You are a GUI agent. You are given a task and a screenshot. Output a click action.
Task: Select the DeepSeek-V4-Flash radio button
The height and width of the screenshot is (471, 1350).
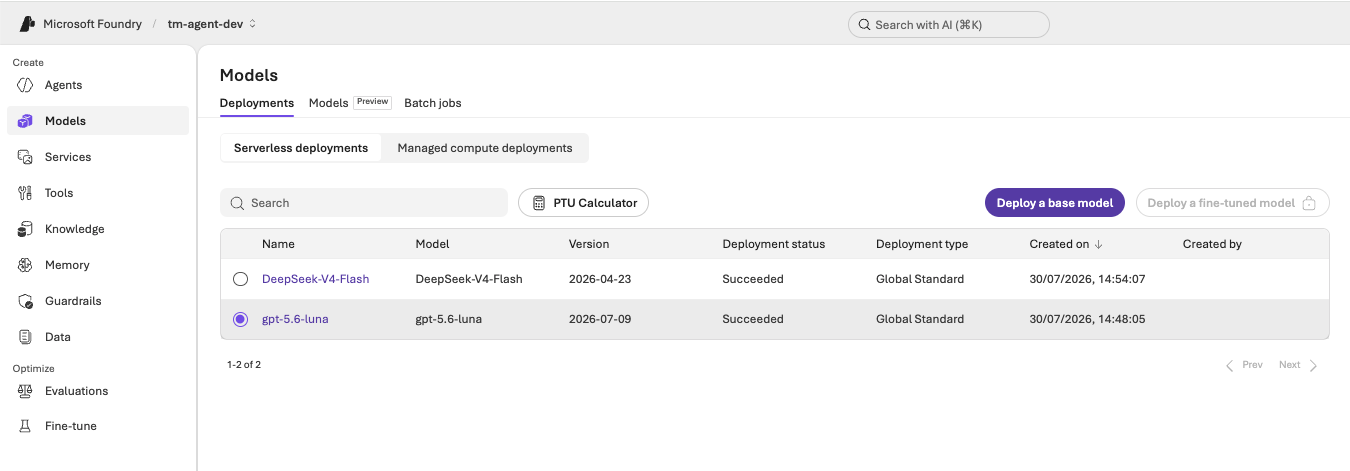(x=240, y=279)
